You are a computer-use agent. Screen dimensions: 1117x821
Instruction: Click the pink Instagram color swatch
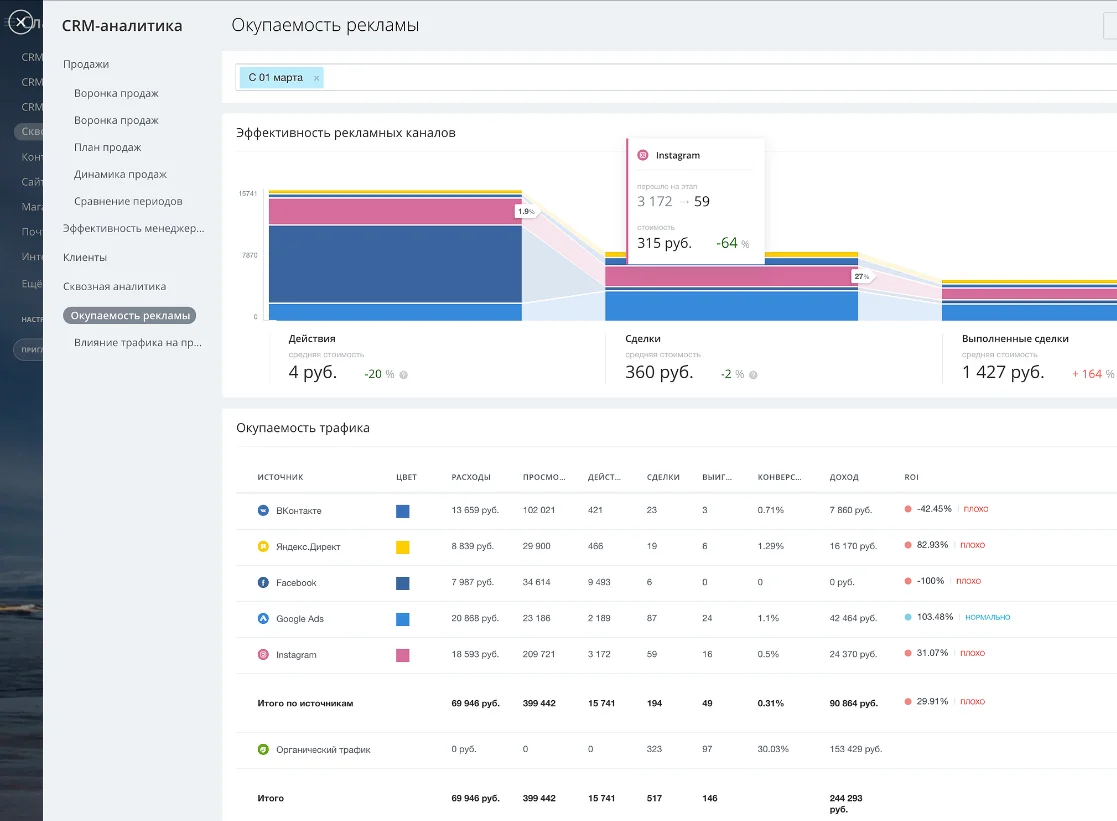[x=403, y=655]
